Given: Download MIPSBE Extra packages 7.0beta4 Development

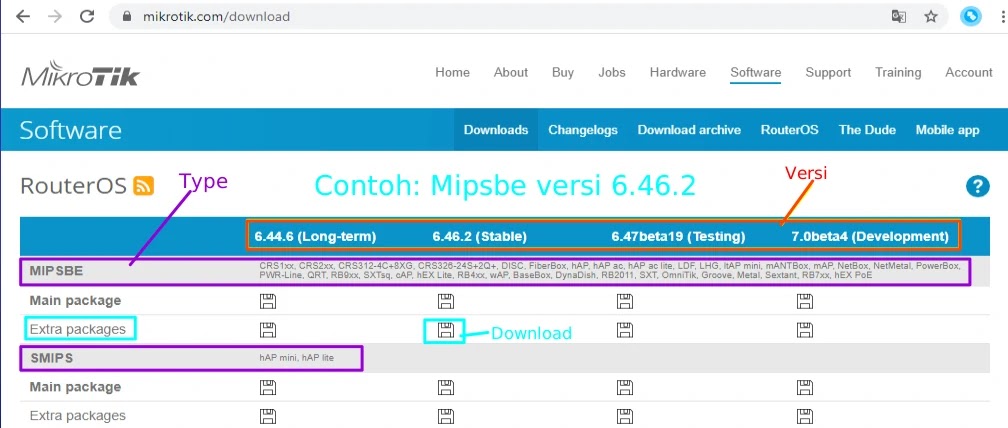Looking at the screenshot, I should pyautogui.click(x=804, y=330).
